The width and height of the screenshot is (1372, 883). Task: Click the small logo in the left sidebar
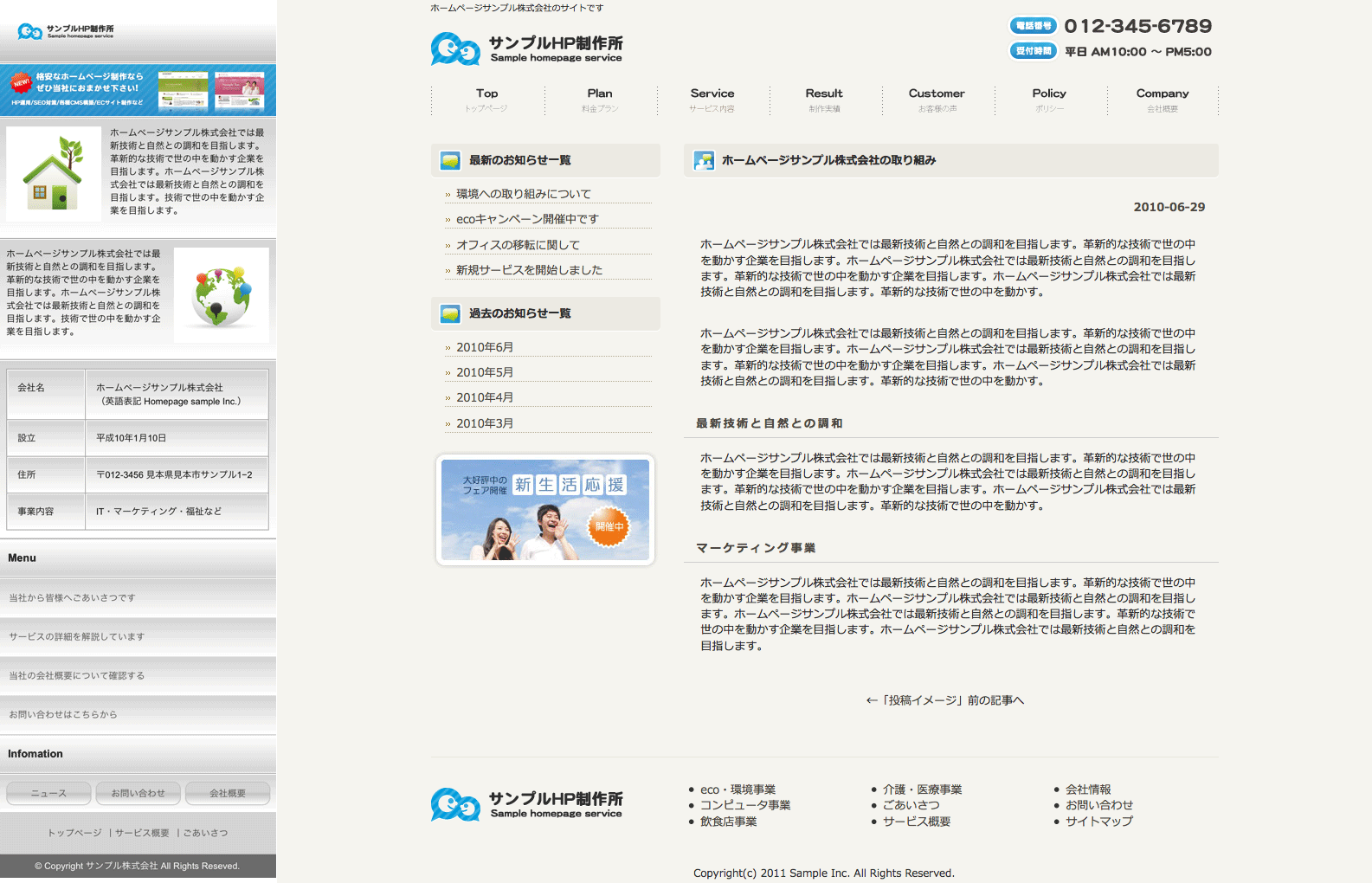point(66,32)
